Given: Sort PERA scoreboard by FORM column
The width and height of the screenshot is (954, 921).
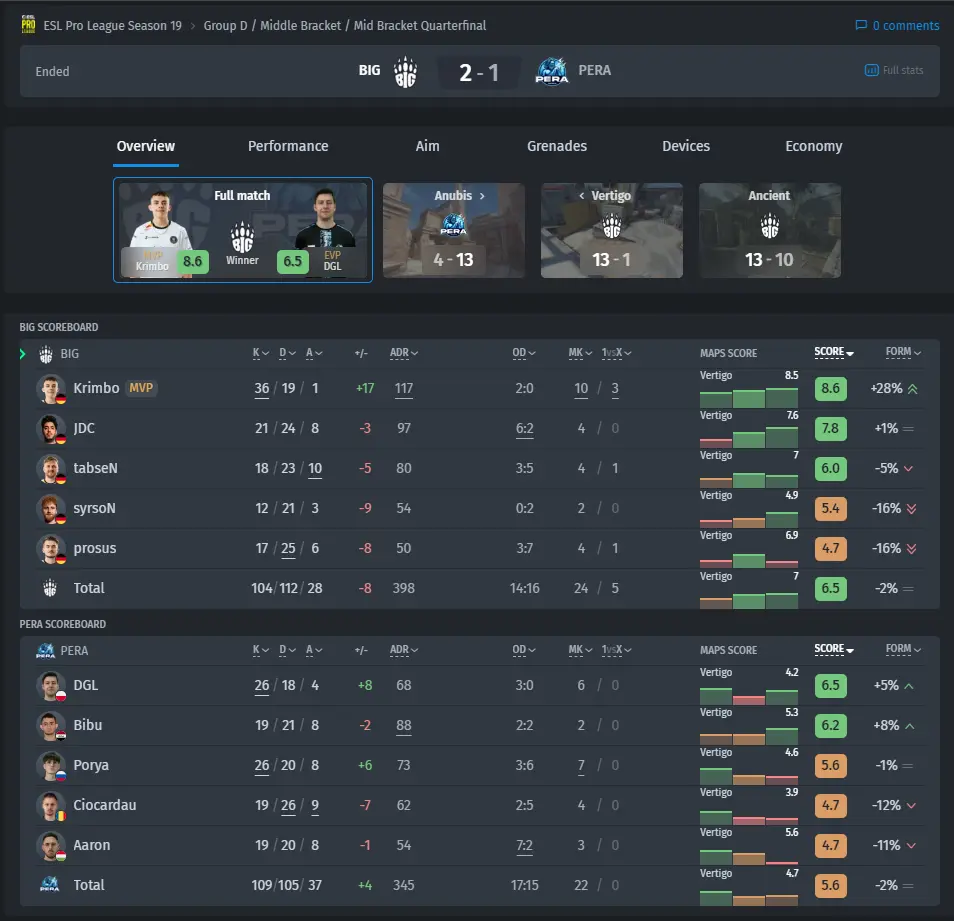Looking at the screenshot, I should pos(903,648).
